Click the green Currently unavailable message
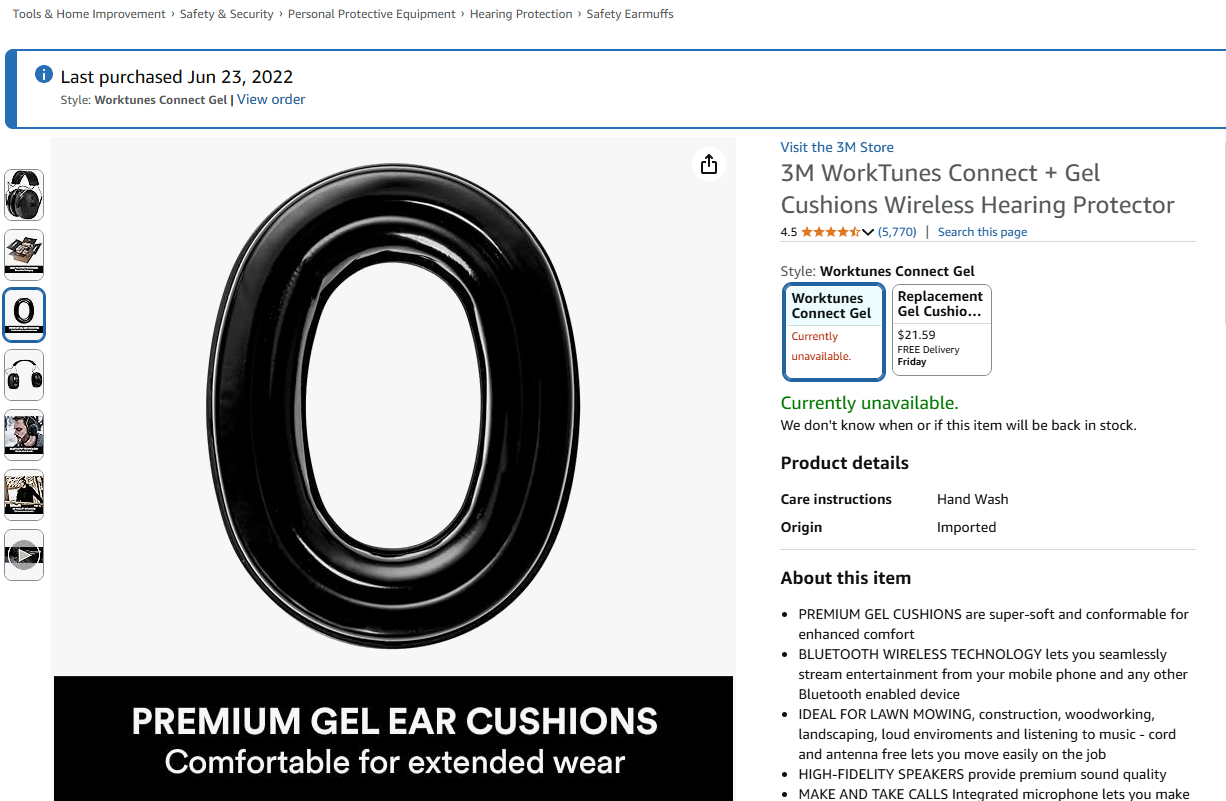Image resolution: width=1226 pixels, height=801 pixels. pos(869,403)
